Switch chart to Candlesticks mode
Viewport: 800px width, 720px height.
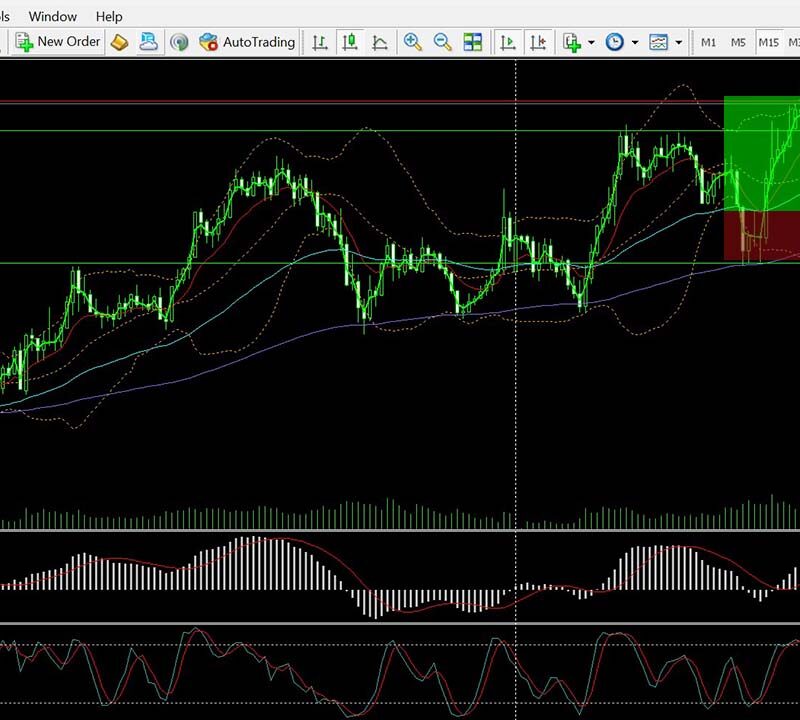pyautogui.click(x=350, y=42)
